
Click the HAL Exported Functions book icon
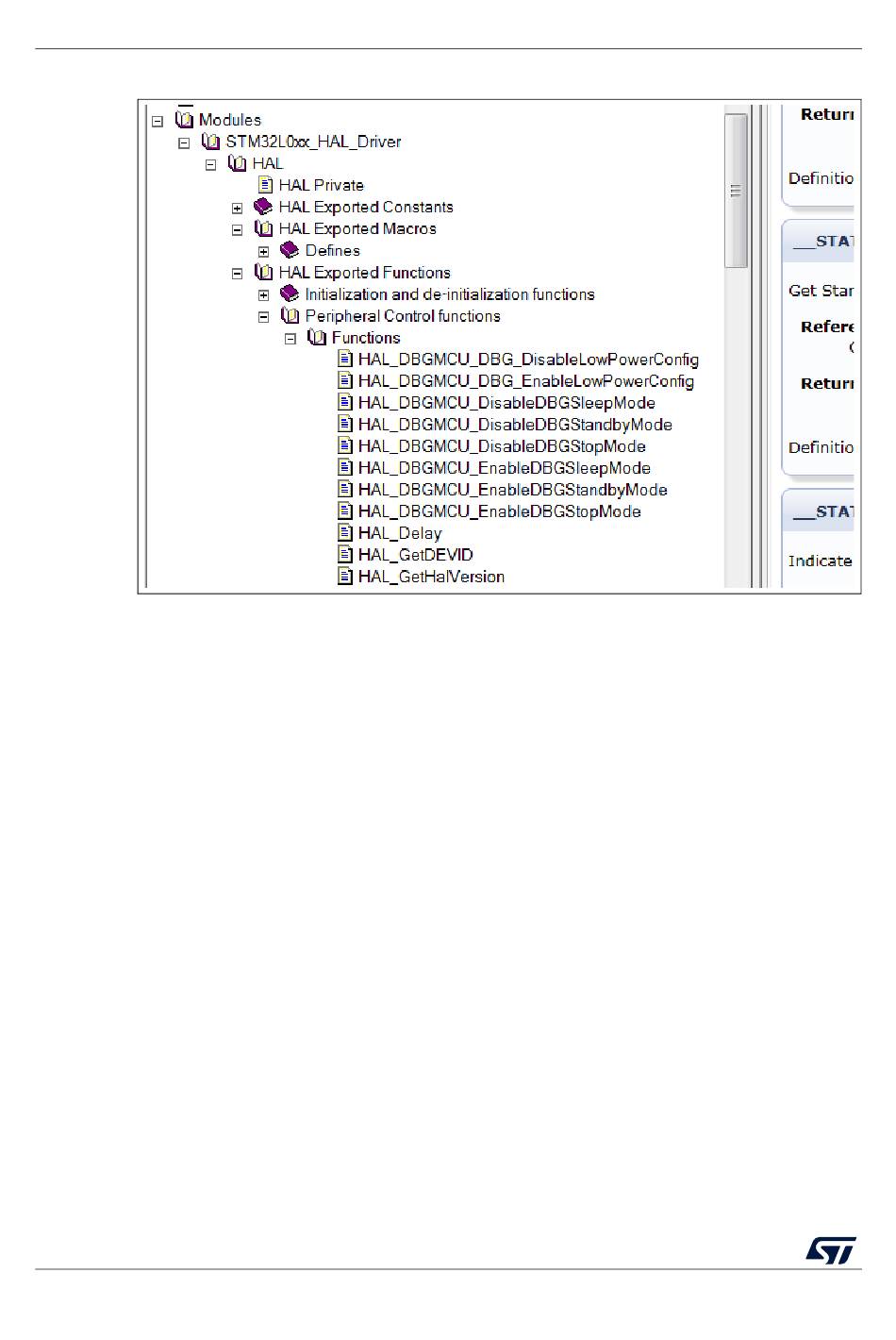pyautogui.click(x=264, y=272)
